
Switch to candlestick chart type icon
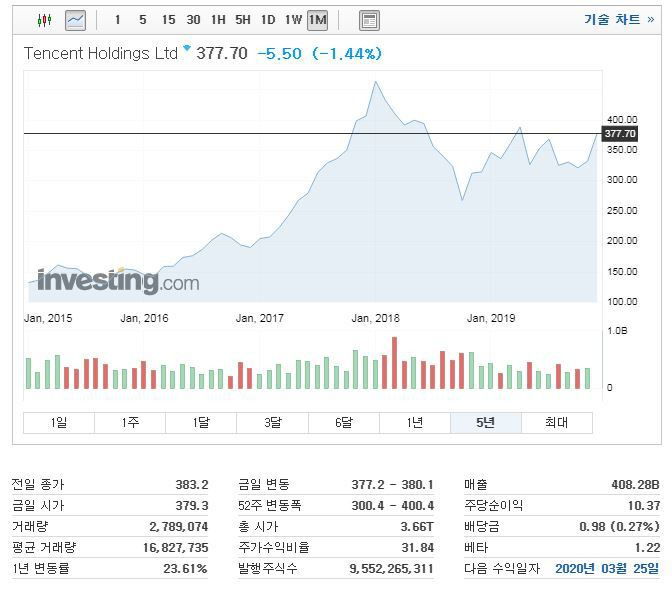[44, 20]
